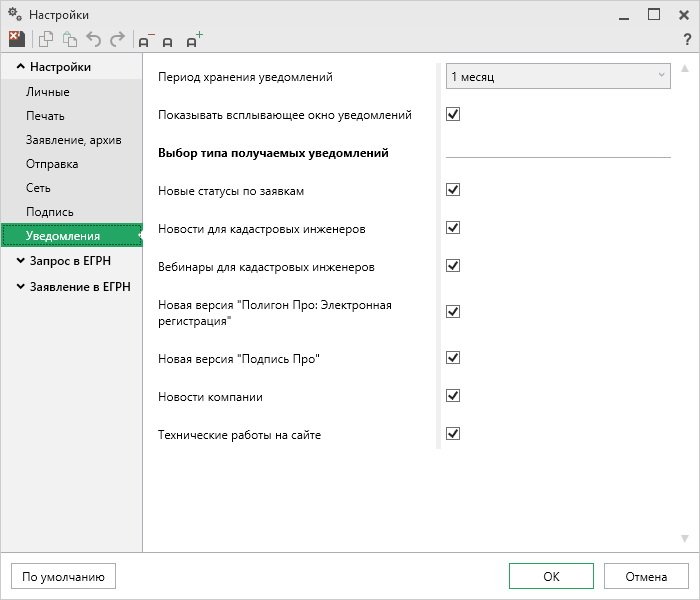Toggle 'Показывать всплывающее окно уведомлений' checkbox
Viewport: 700px width, 600px height.
pos(453,114)
